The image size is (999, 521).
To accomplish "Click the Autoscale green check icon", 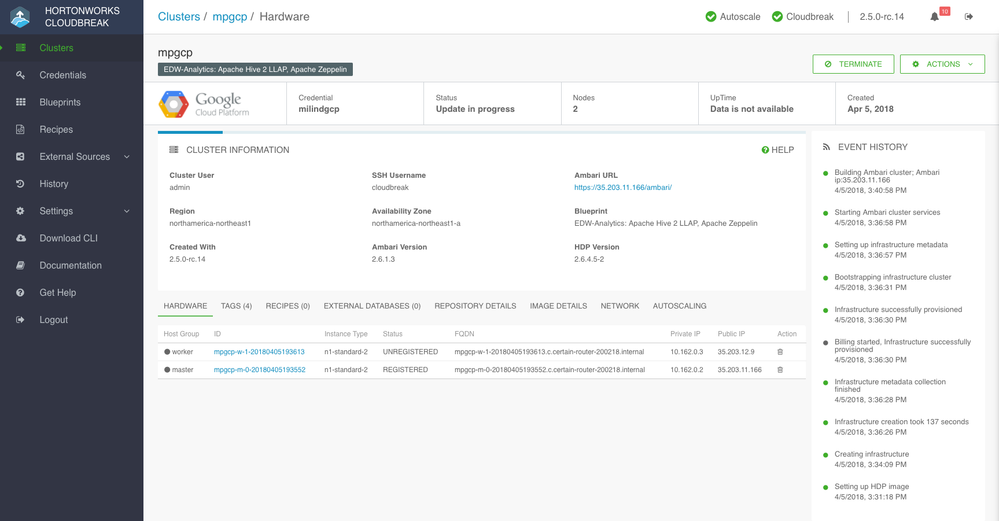I will (x=711, y=17).
